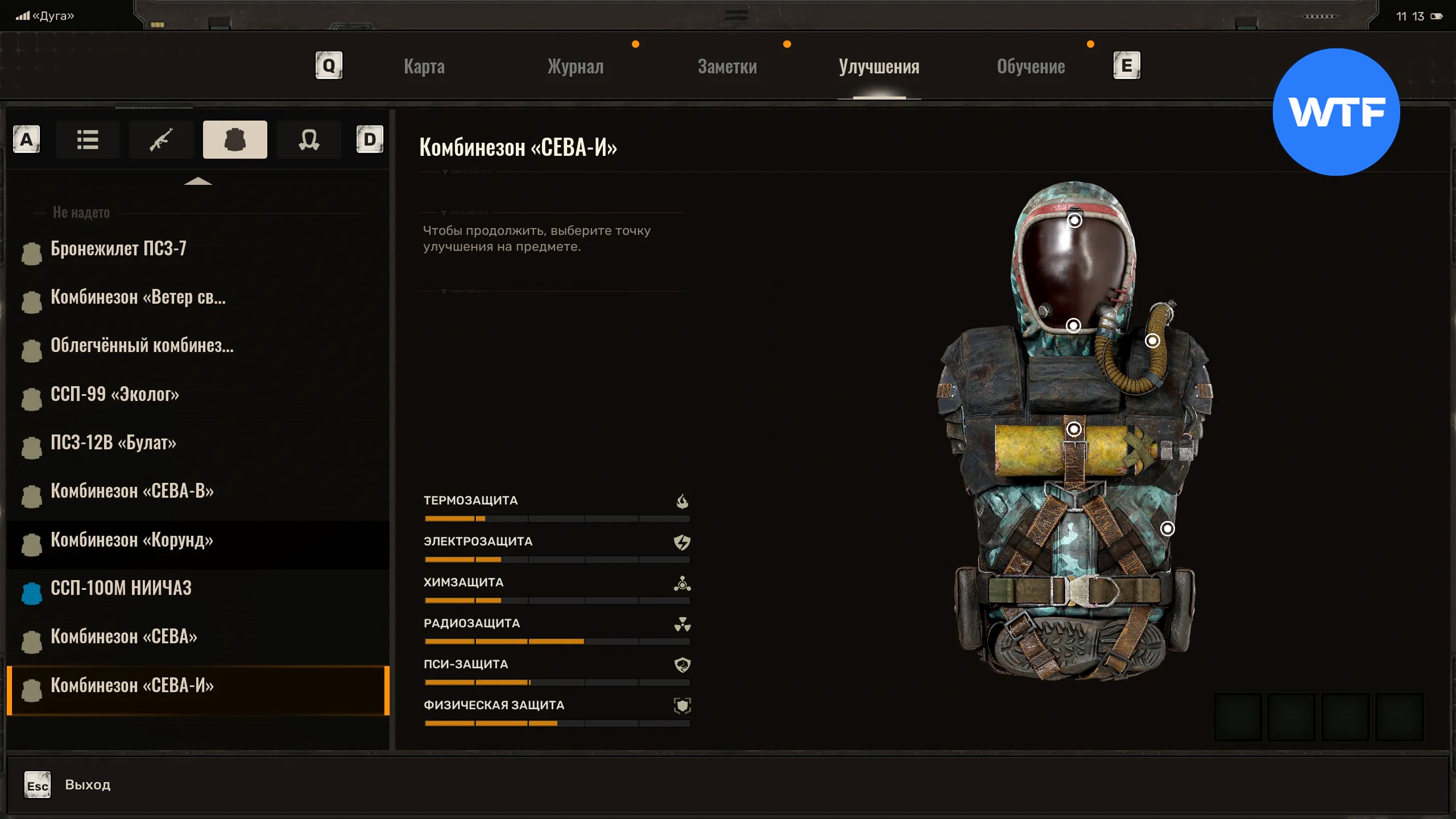Open the Карта tab
This screenshot has width=1456, height=819.
tap(424, 67)
